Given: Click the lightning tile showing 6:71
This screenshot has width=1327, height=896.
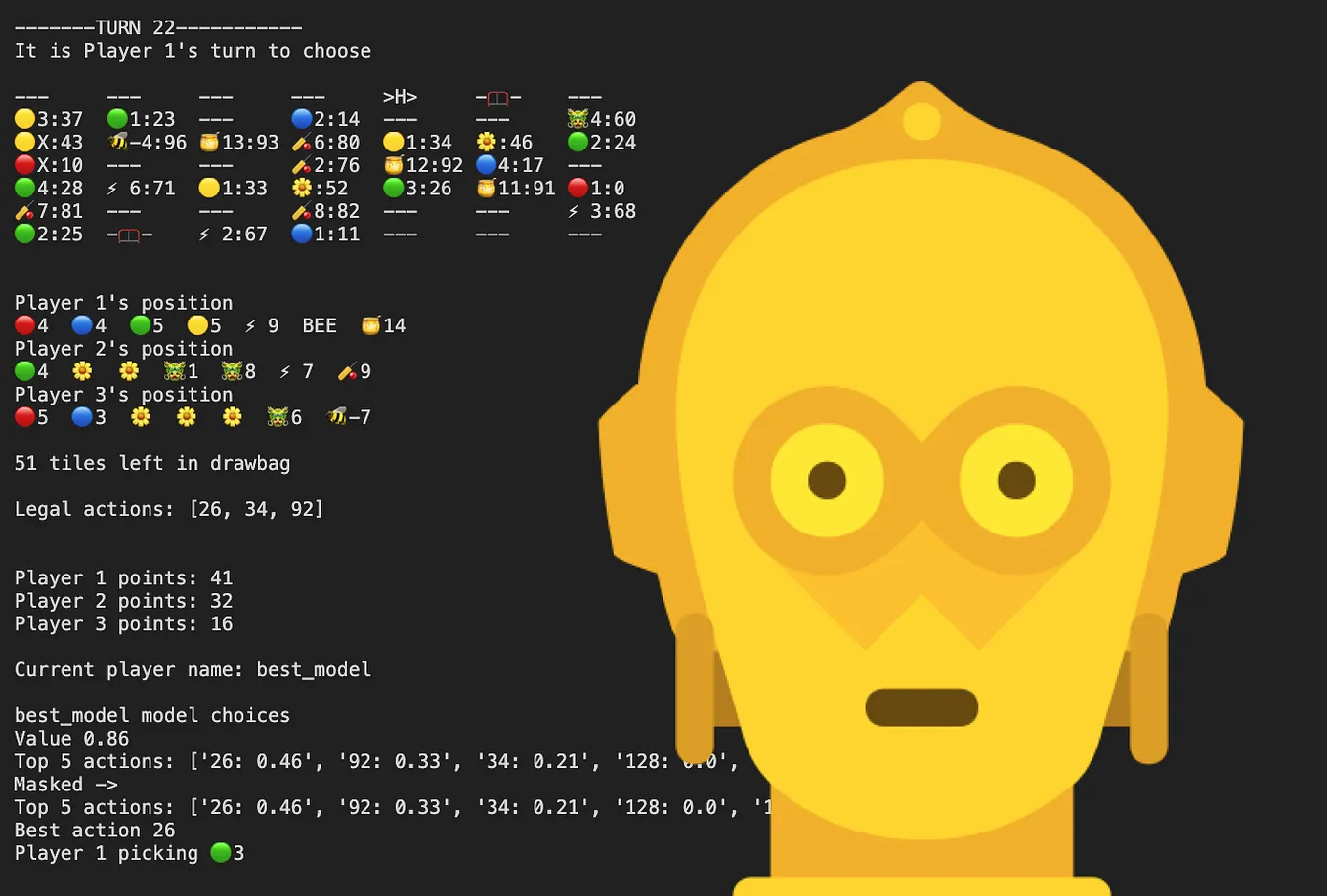Looking at the screenshot, I should click(x=142, y=188).
